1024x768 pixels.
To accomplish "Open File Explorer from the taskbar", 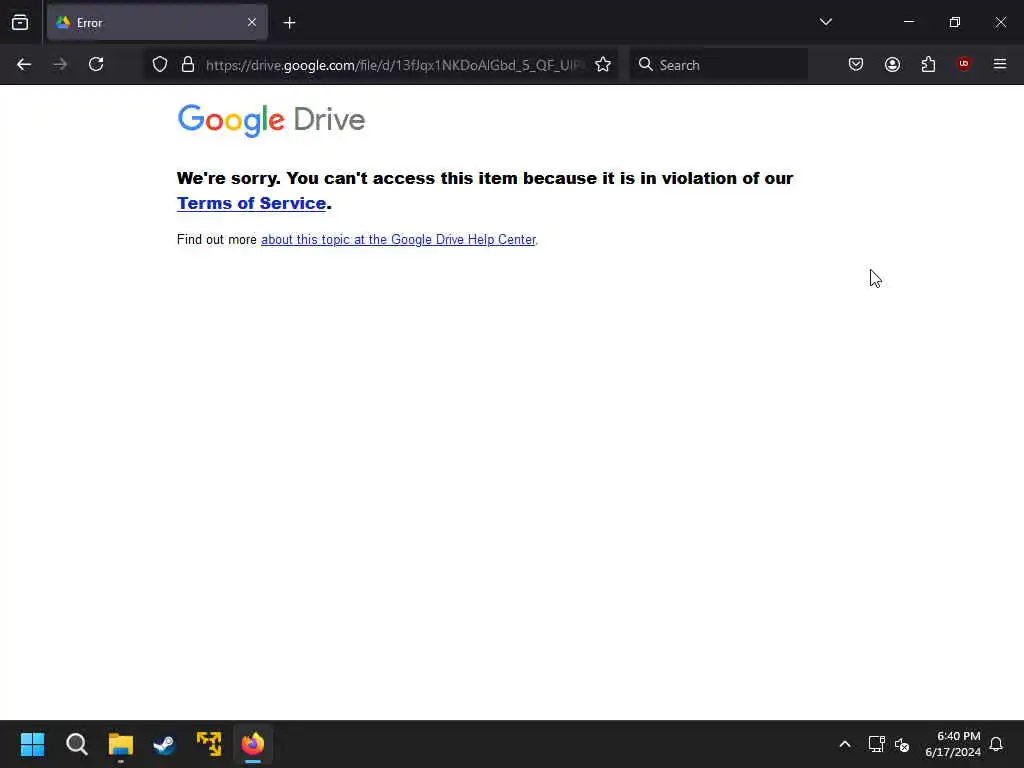I will pos(121,744).
